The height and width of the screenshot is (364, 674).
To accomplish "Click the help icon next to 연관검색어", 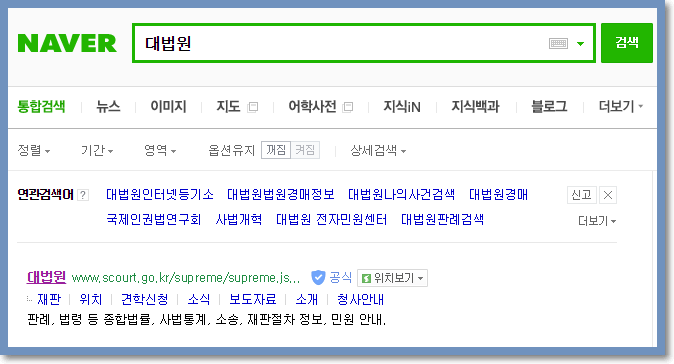I will [x=83, y=195].
